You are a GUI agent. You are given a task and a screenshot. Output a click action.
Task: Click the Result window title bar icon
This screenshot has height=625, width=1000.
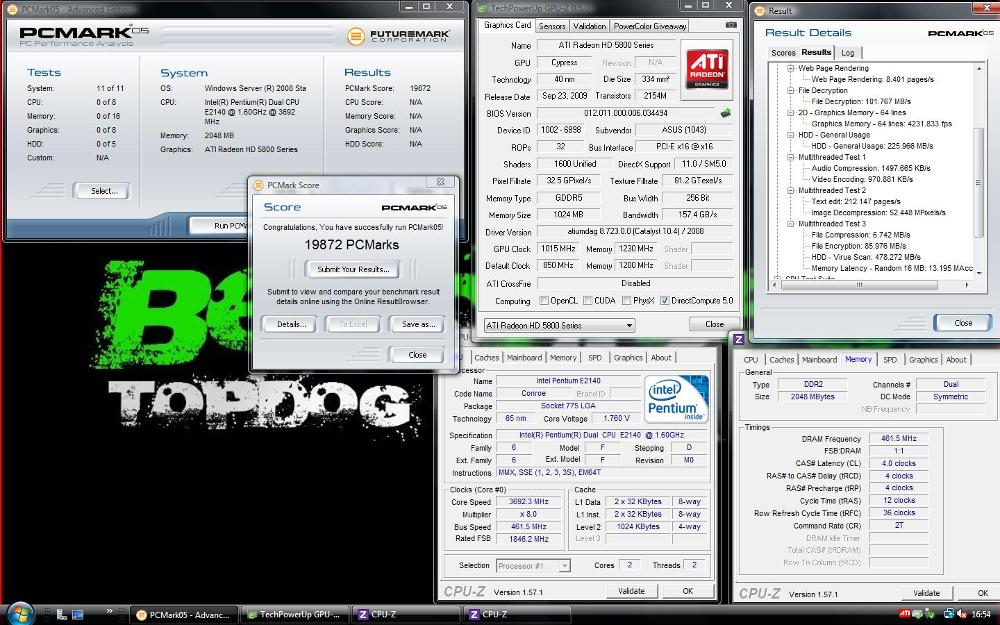760,10
